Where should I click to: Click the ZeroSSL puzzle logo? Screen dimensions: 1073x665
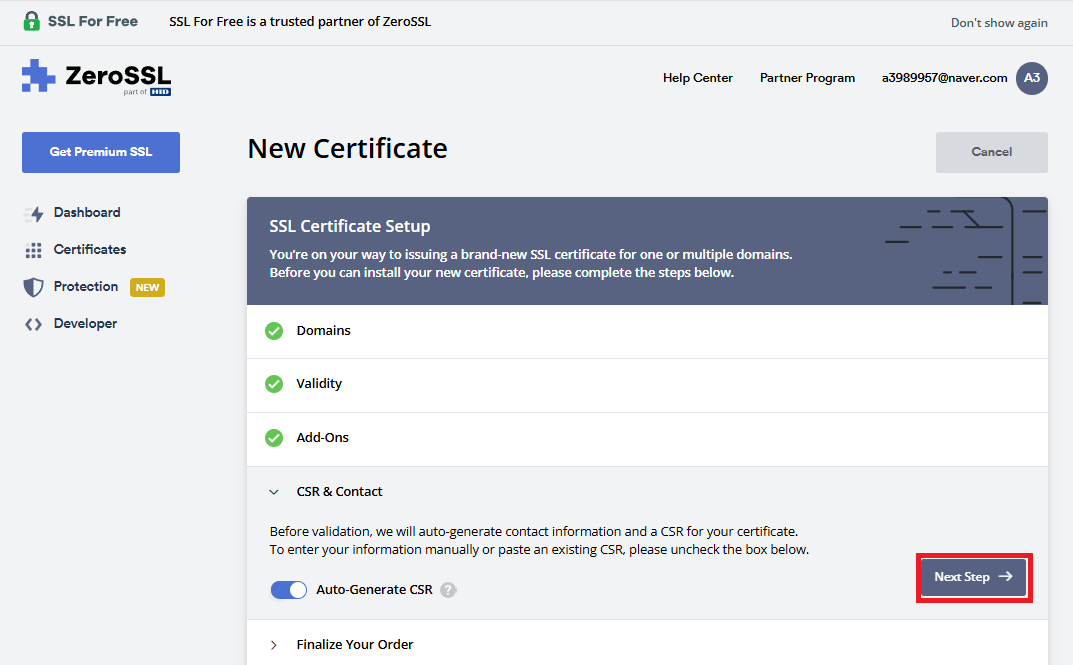[x=38, y=75]
